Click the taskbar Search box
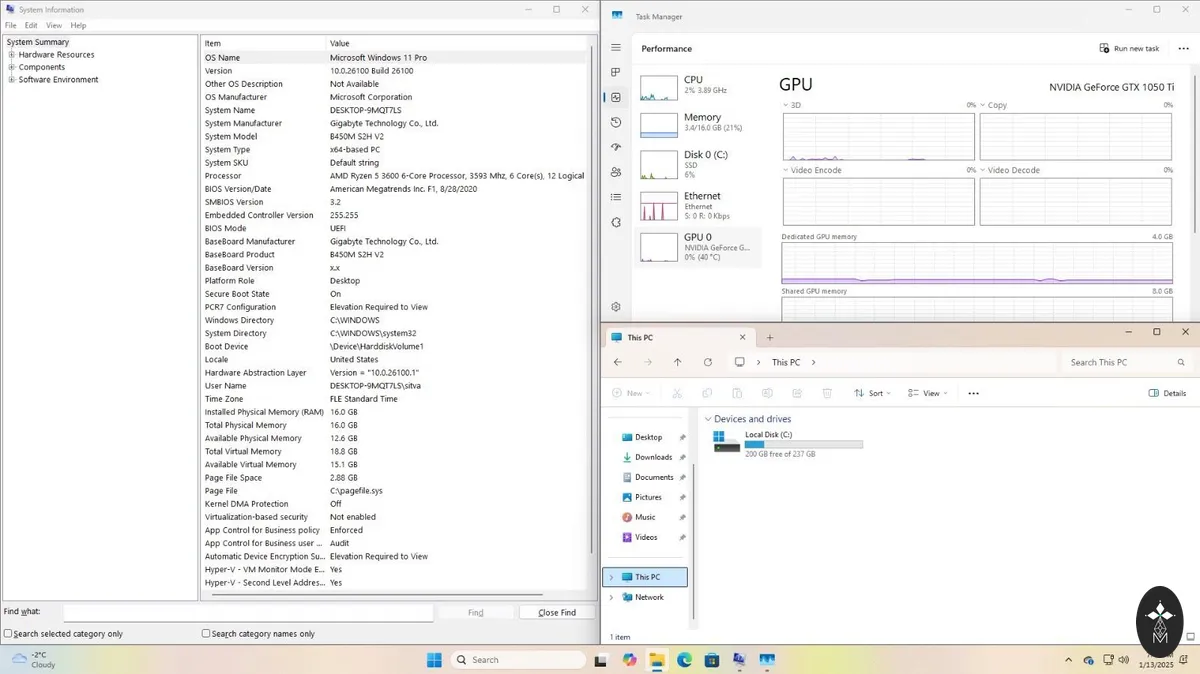 (x=517, y=660)
